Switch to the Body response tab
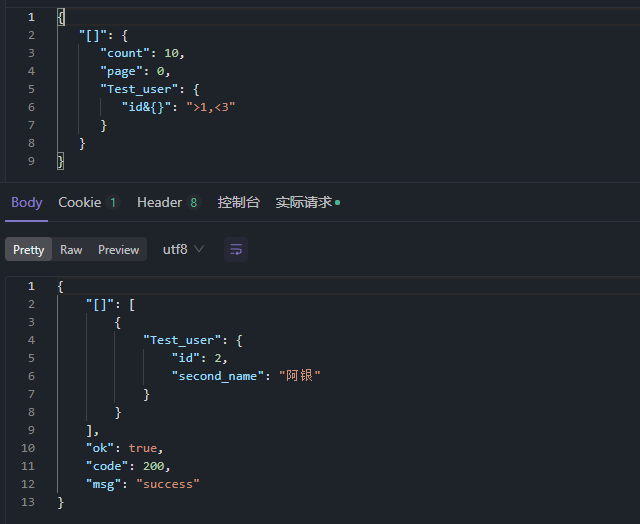Screen dimensions: 640x524 click(x=27, y=202)
